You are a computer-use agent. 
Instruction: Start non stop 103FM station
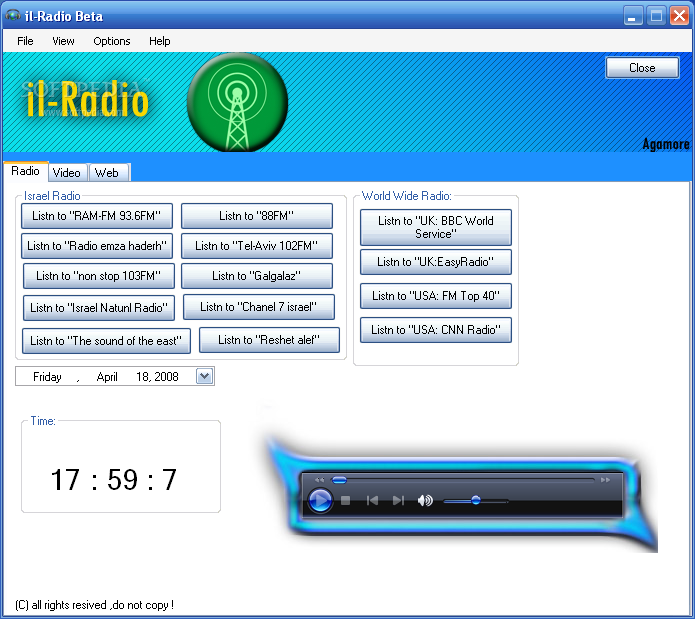[98, 276]
